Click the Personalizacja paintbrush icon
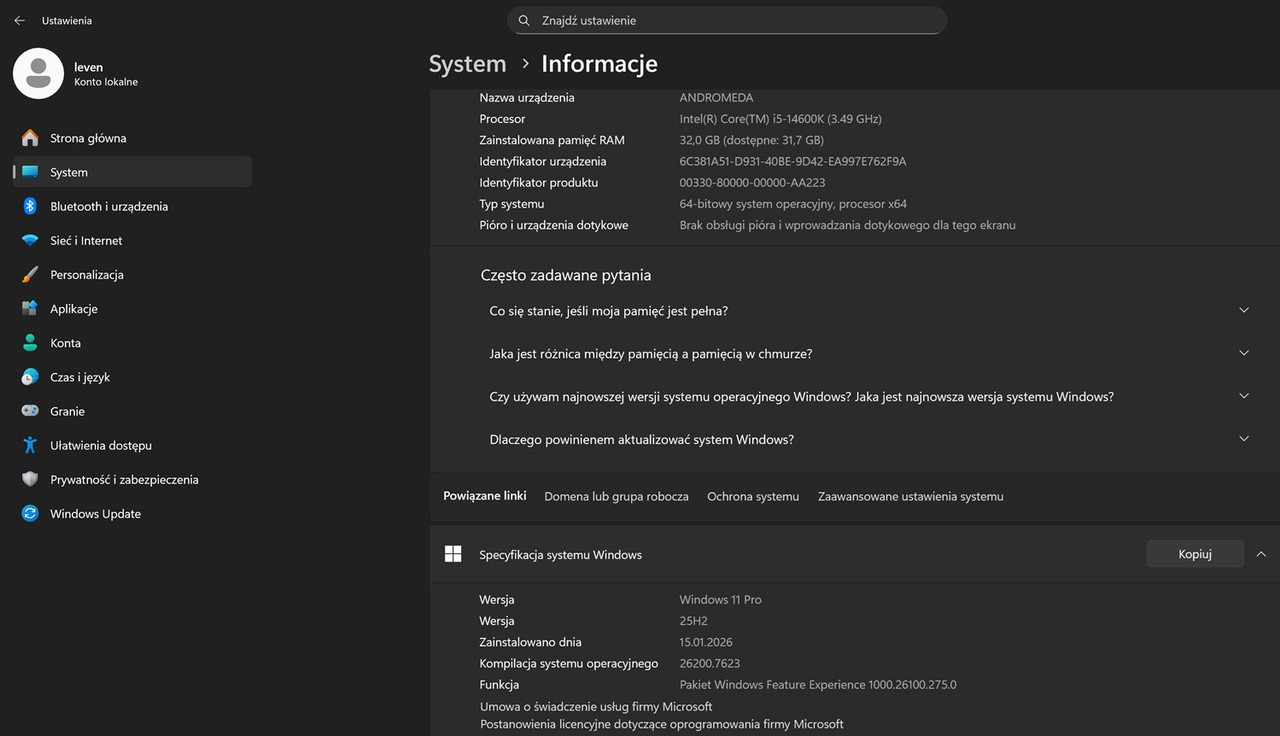 pos(30,274)
